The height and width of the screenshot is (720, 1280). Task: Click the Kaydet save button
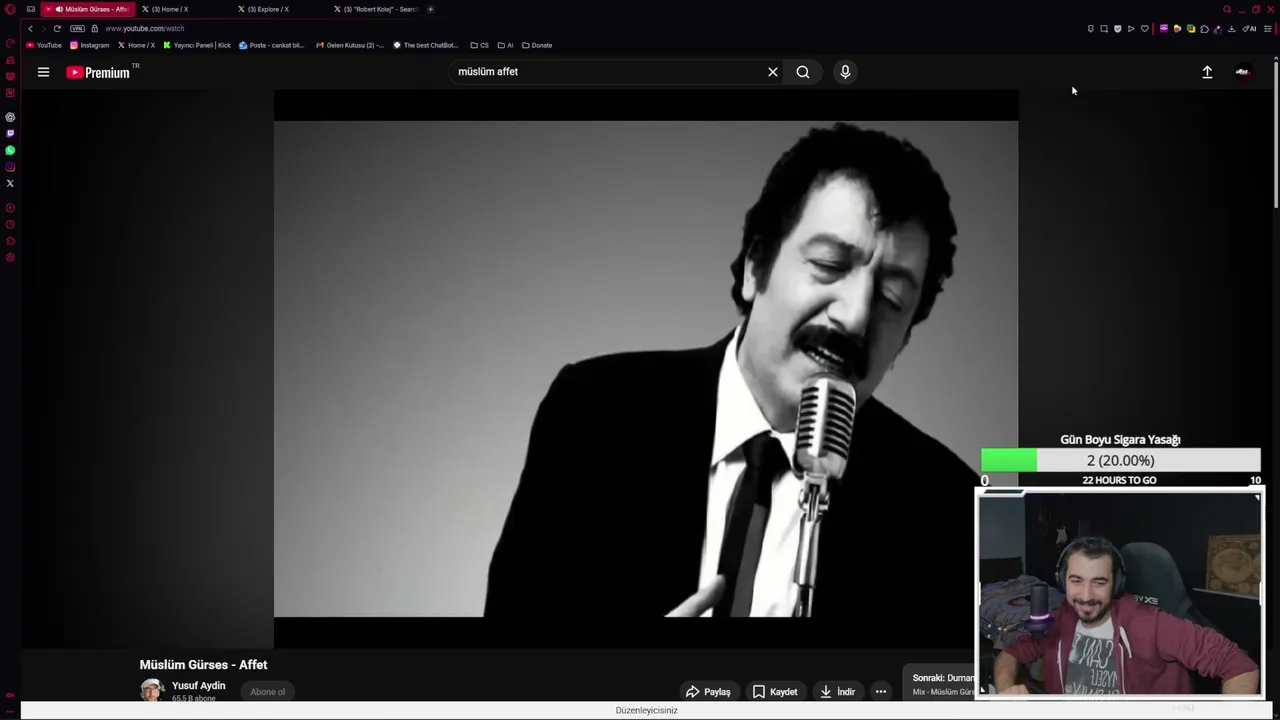pyautogui.click(x=775, y=691)
